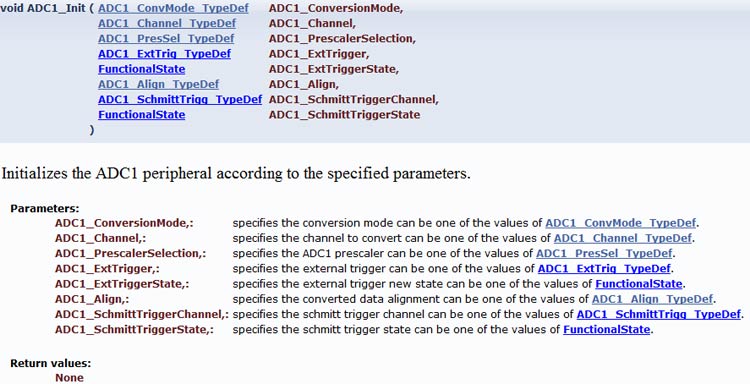Click FunctionalState link beside ADC1_SchmittTriggerState in signature
750x384 pixels.
point(142,115)
